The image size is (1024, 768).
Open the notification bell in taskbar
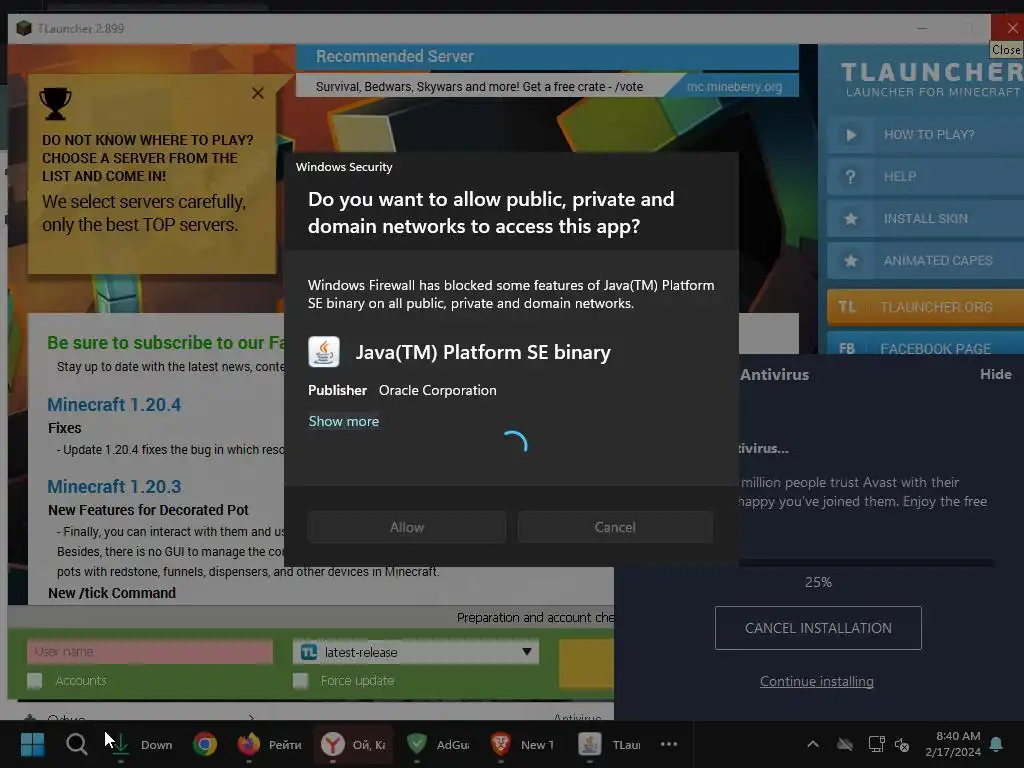point(996,744)
